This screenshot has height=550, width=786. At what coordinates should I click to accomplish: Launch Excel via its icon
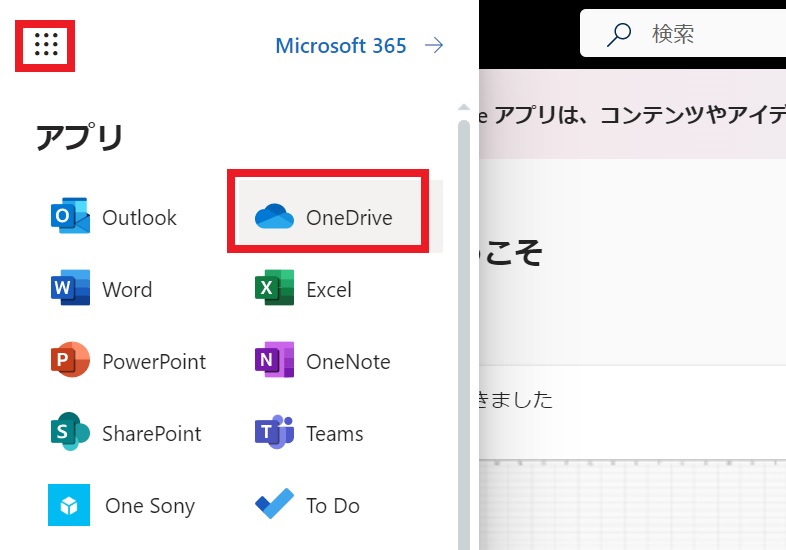(274, 288)
